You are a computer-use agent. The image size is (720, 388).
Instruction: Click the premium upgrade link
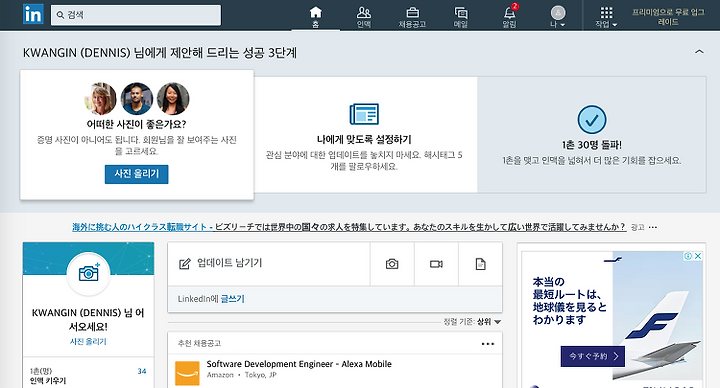coord(668,17)
